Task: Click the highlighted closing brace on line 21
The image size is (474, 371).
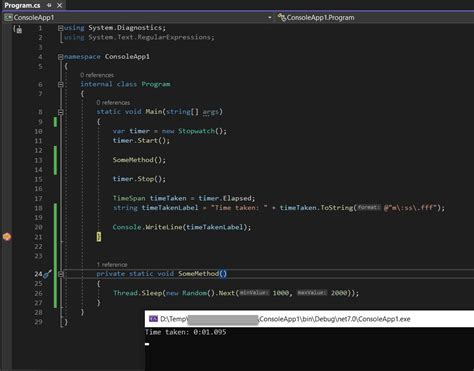Action: tap(99, 237)
